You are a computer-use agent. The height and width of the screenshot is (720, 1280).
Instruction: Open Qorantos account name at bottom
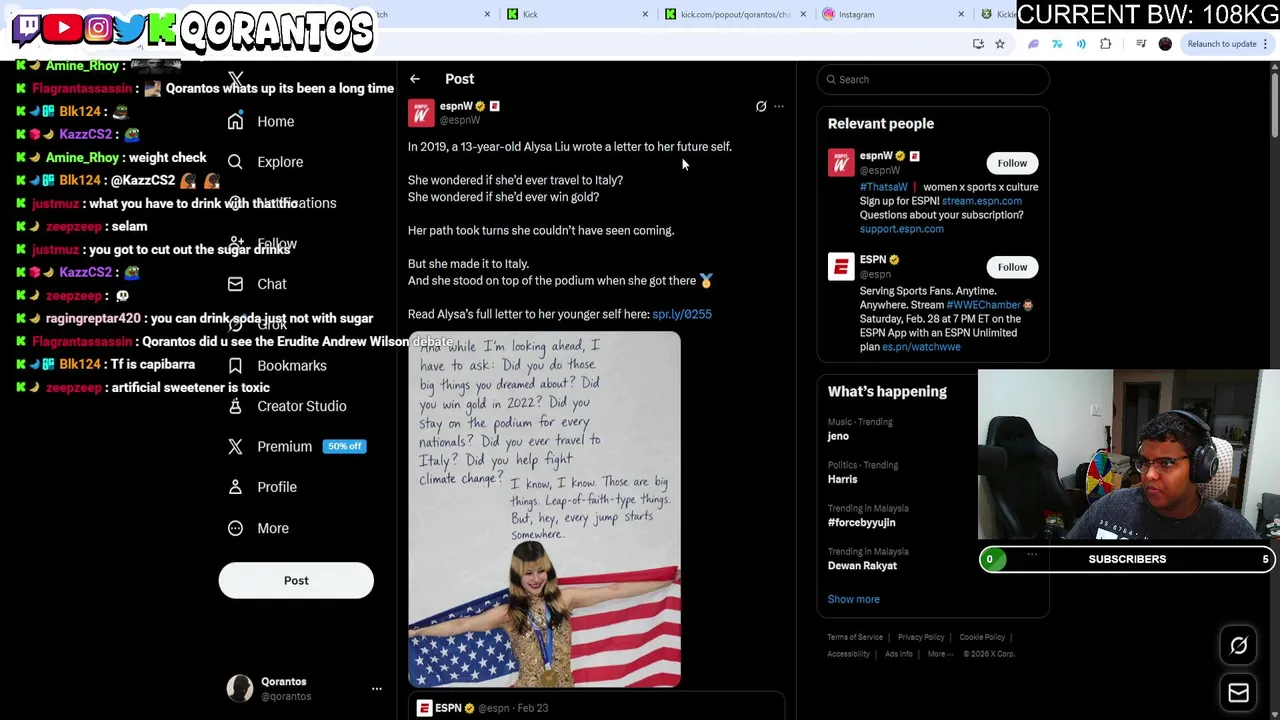click(x=284, y=682)
